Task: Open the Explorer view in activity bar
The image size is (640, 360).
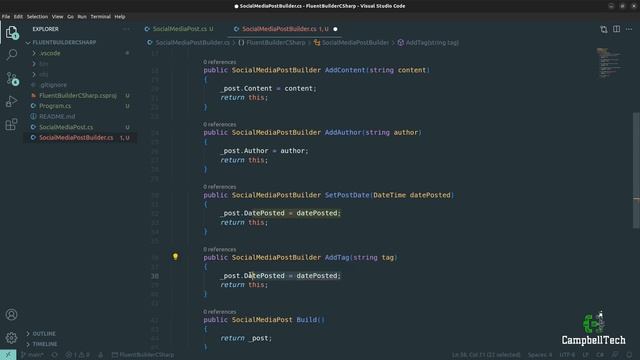Action: tap(11, 32)
